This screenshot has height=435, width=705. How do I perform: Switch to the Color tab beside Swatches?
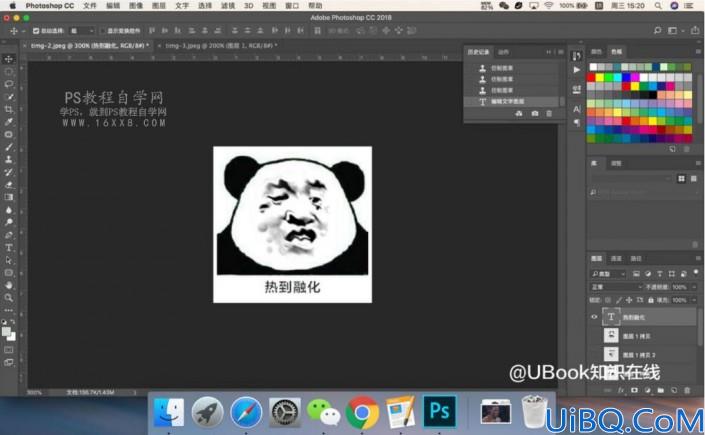pos(596,52)
